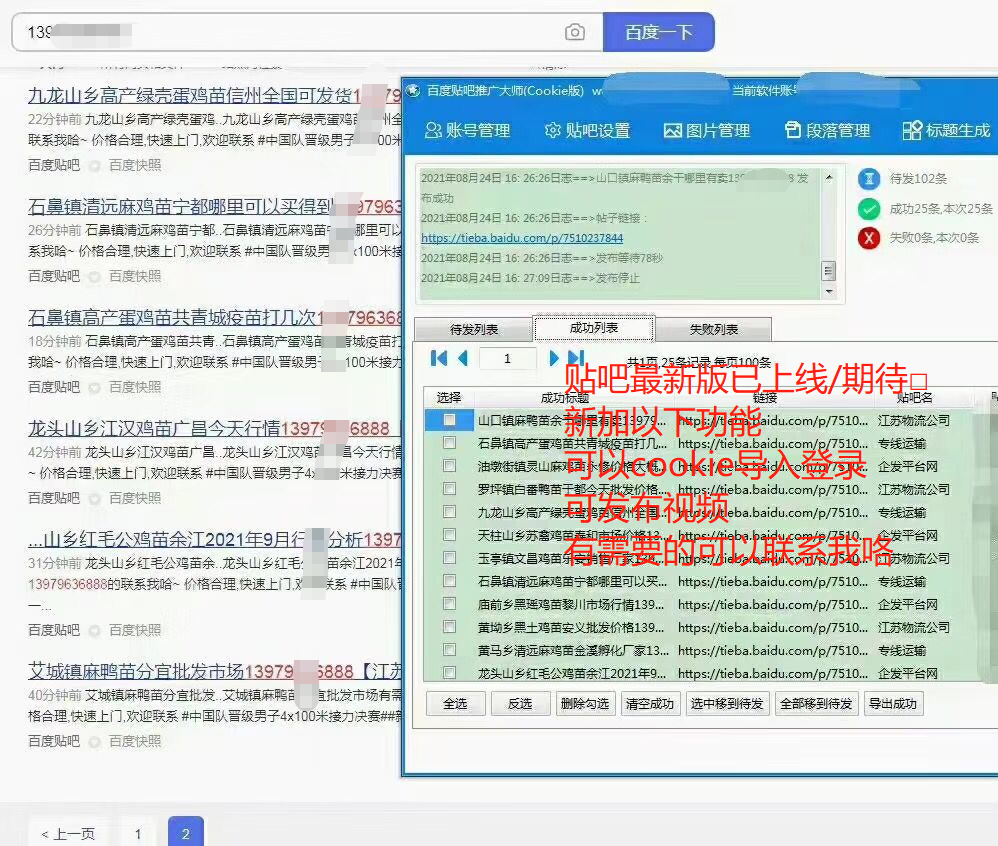
Task: Click the red X 失败 icon
Action: (869, 238)
